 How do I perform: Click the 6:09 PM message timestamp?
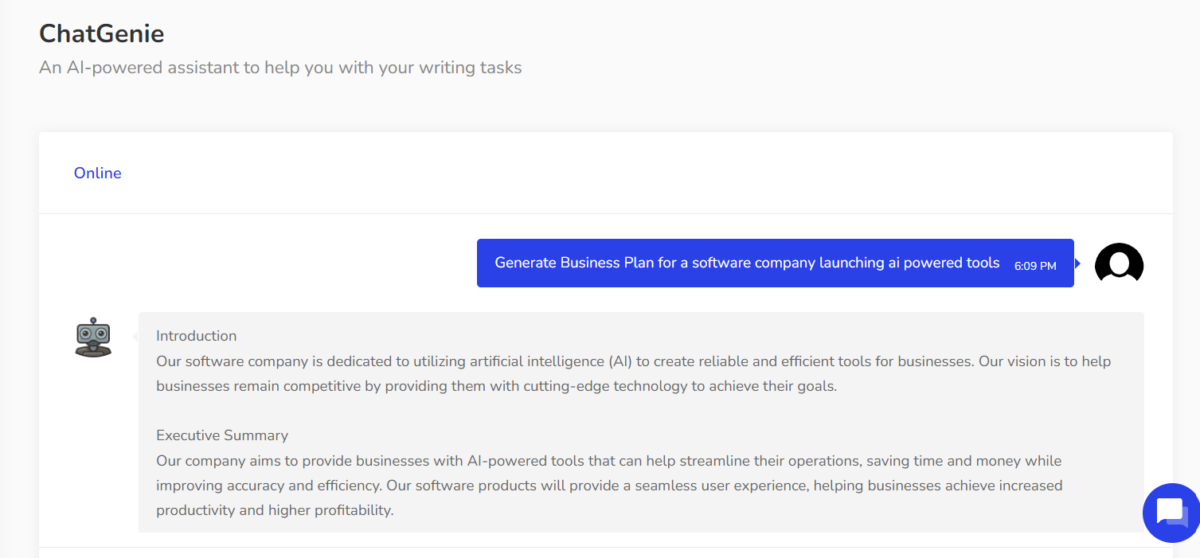(1035, 266)
